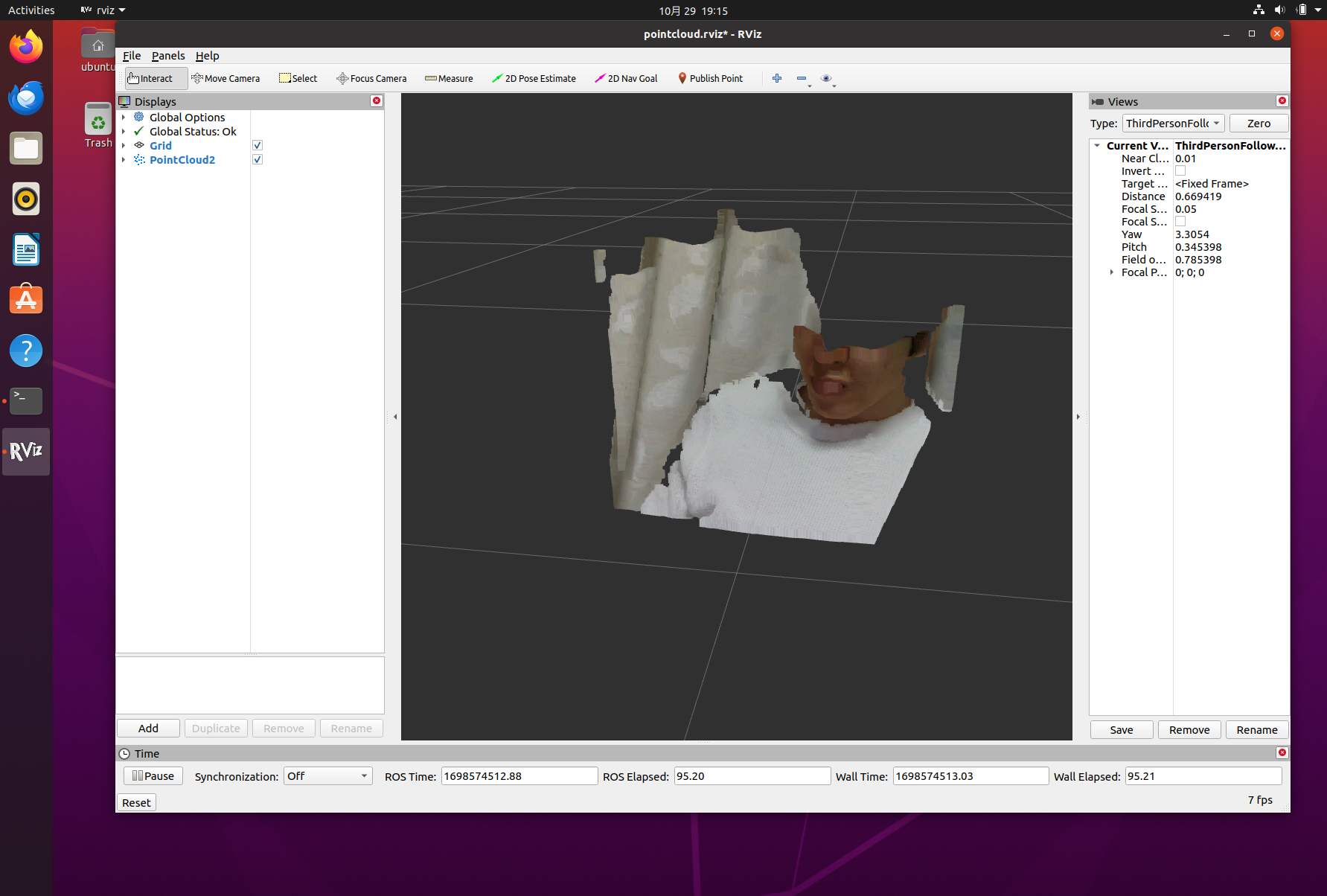Expand the PointCloud2 tree item

click(124, 160)
